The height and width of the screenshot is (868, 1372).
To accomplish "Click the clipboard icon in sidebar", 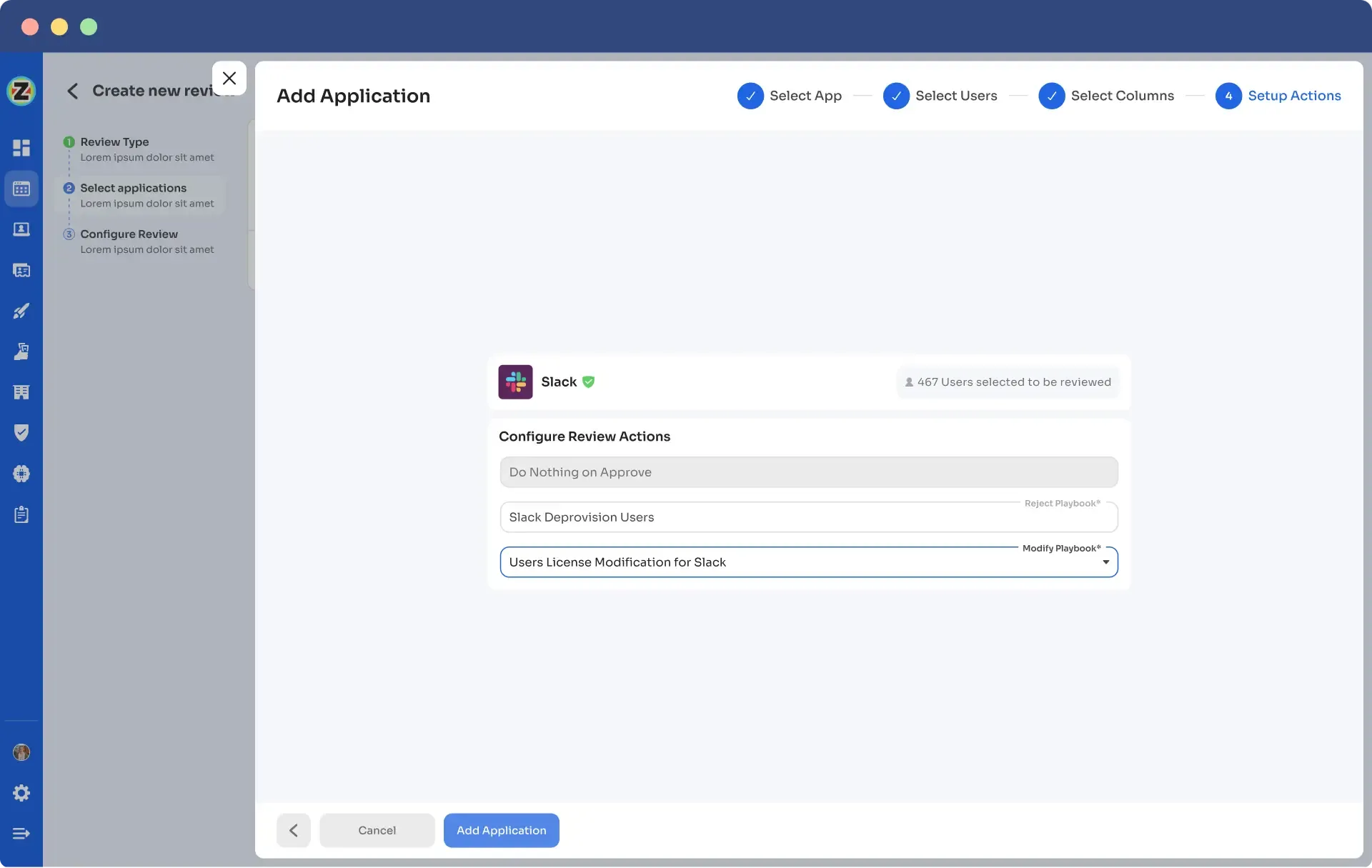I will click(21, 514).
